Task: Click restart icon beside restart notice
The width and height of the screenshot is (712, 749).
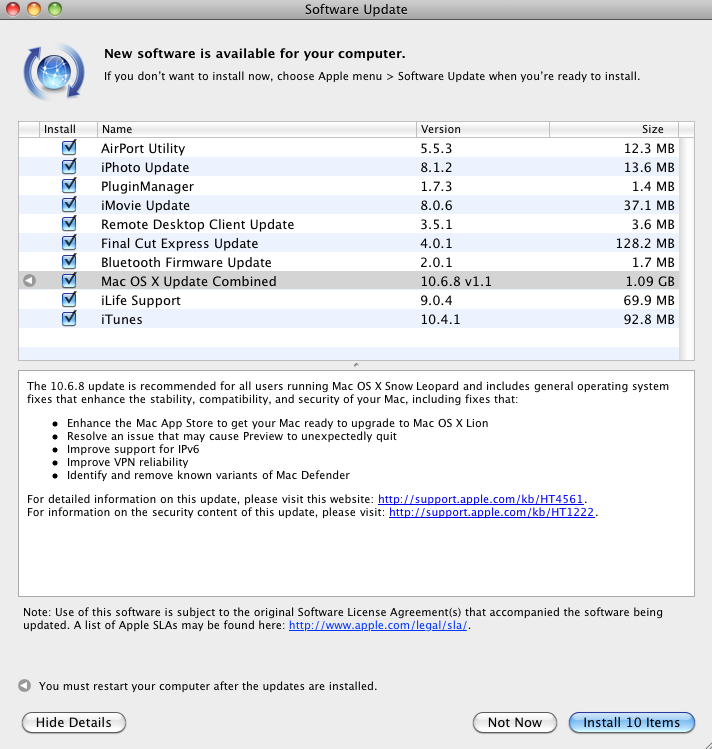Action: (24, 686)
